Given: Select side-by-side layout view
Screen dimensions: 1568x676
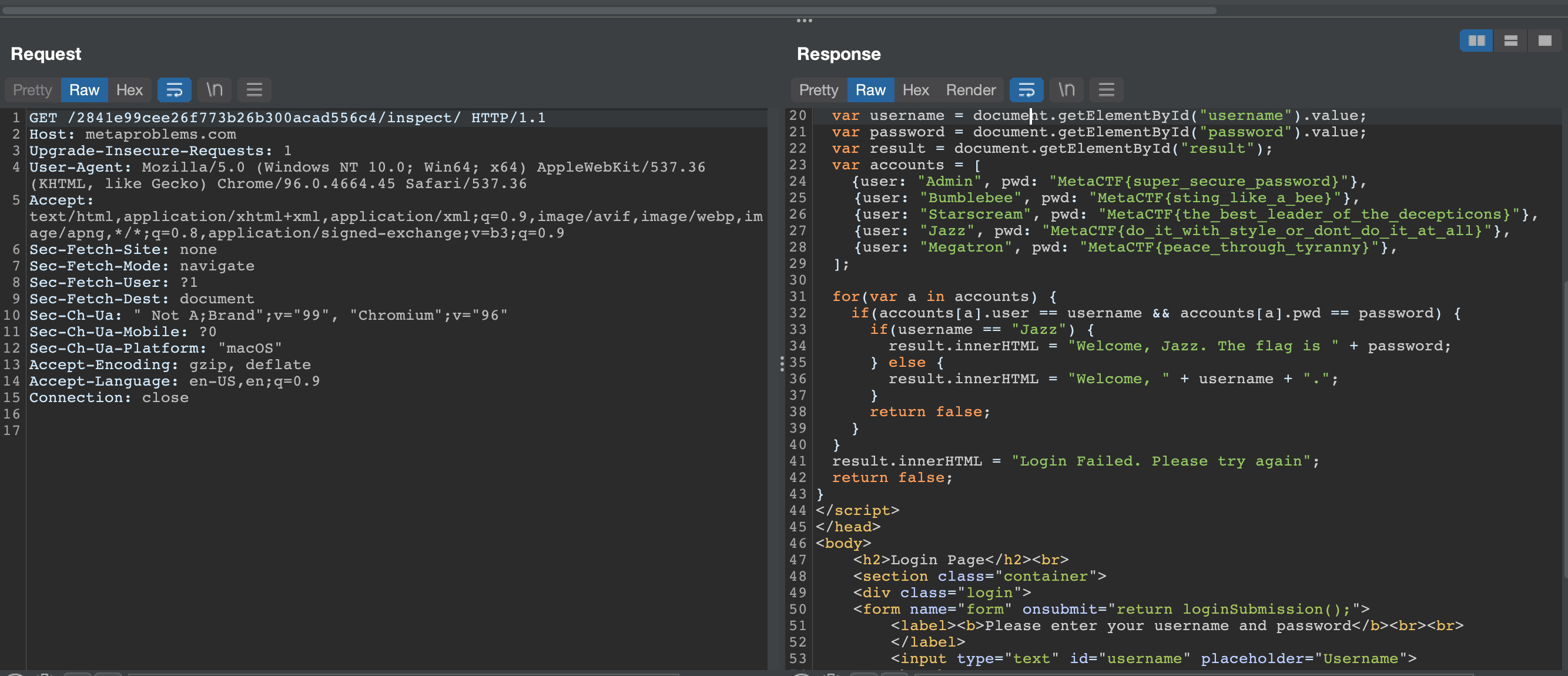Looking at the screenshot, I should pyautogui.click(x=1476, y=41).
